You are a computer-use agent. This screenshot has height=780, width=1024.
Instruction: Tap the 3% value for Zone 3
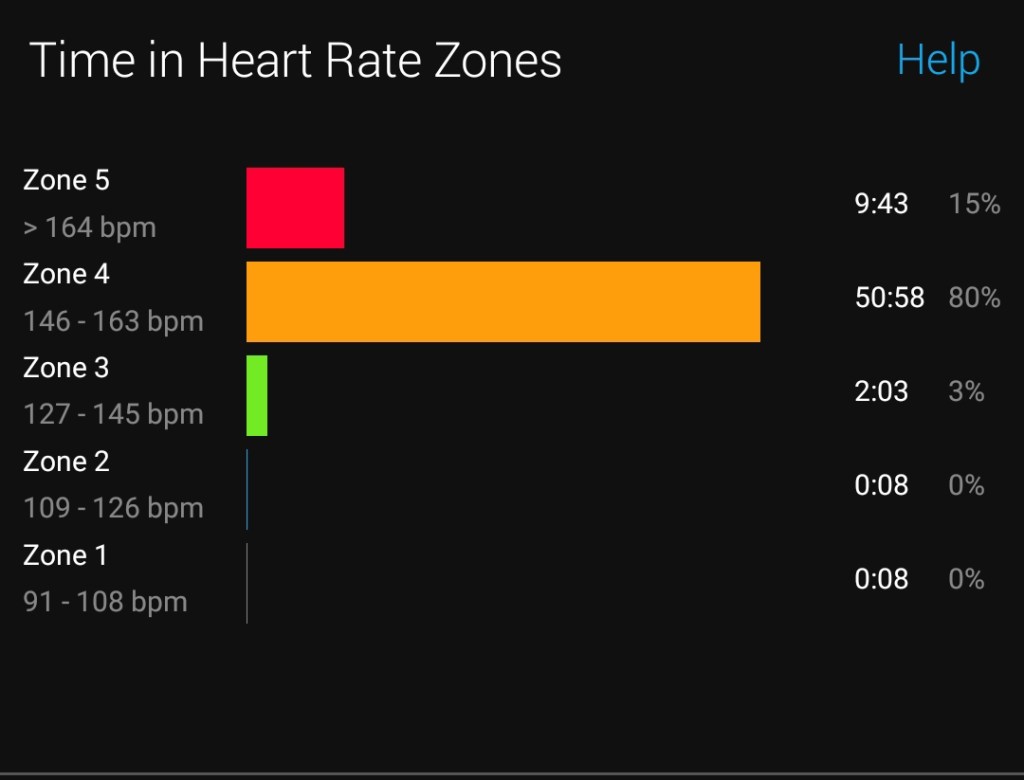pyautogui.click(x=966, y=392)
